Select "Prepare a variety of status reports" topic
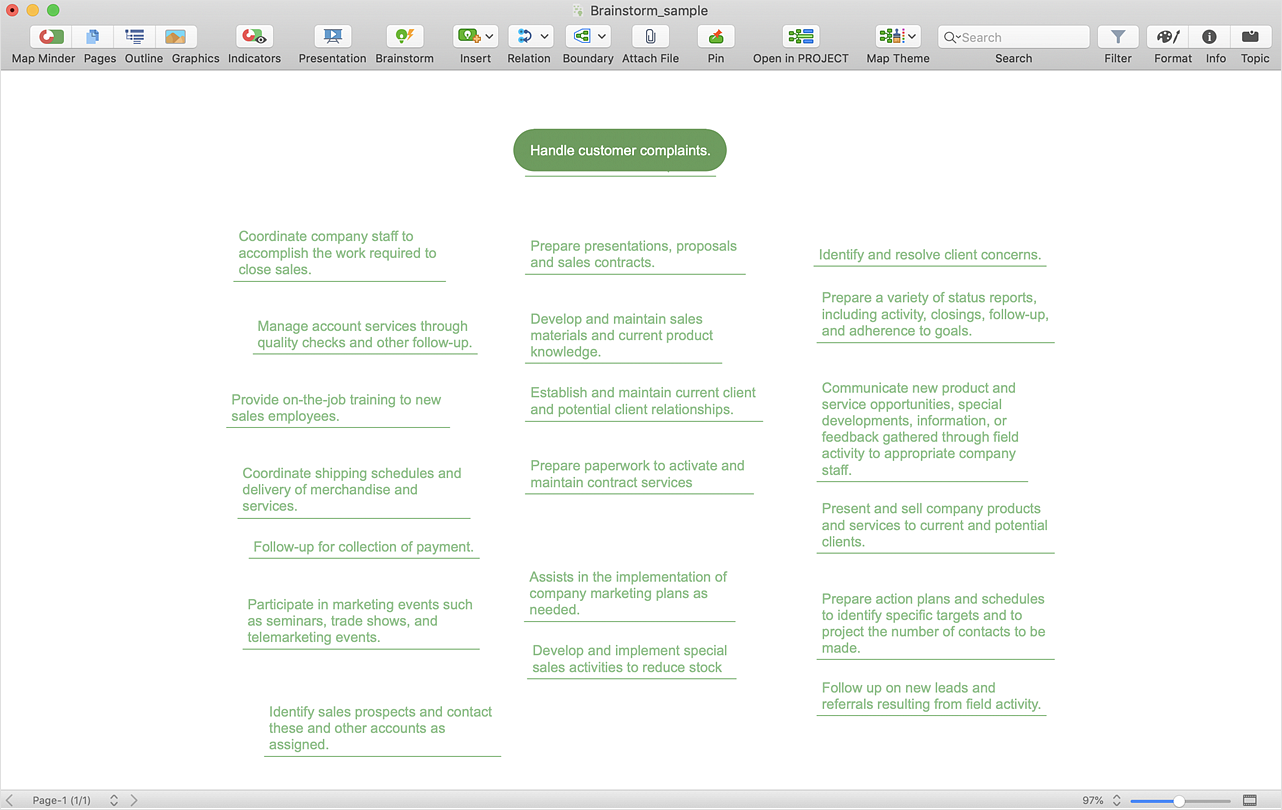1282x810 pixels. (x=935, y=314)
